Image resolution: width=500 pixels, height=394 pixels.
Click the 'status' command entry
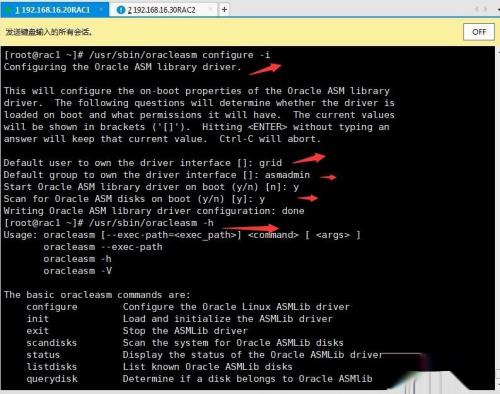click(43, 355)
